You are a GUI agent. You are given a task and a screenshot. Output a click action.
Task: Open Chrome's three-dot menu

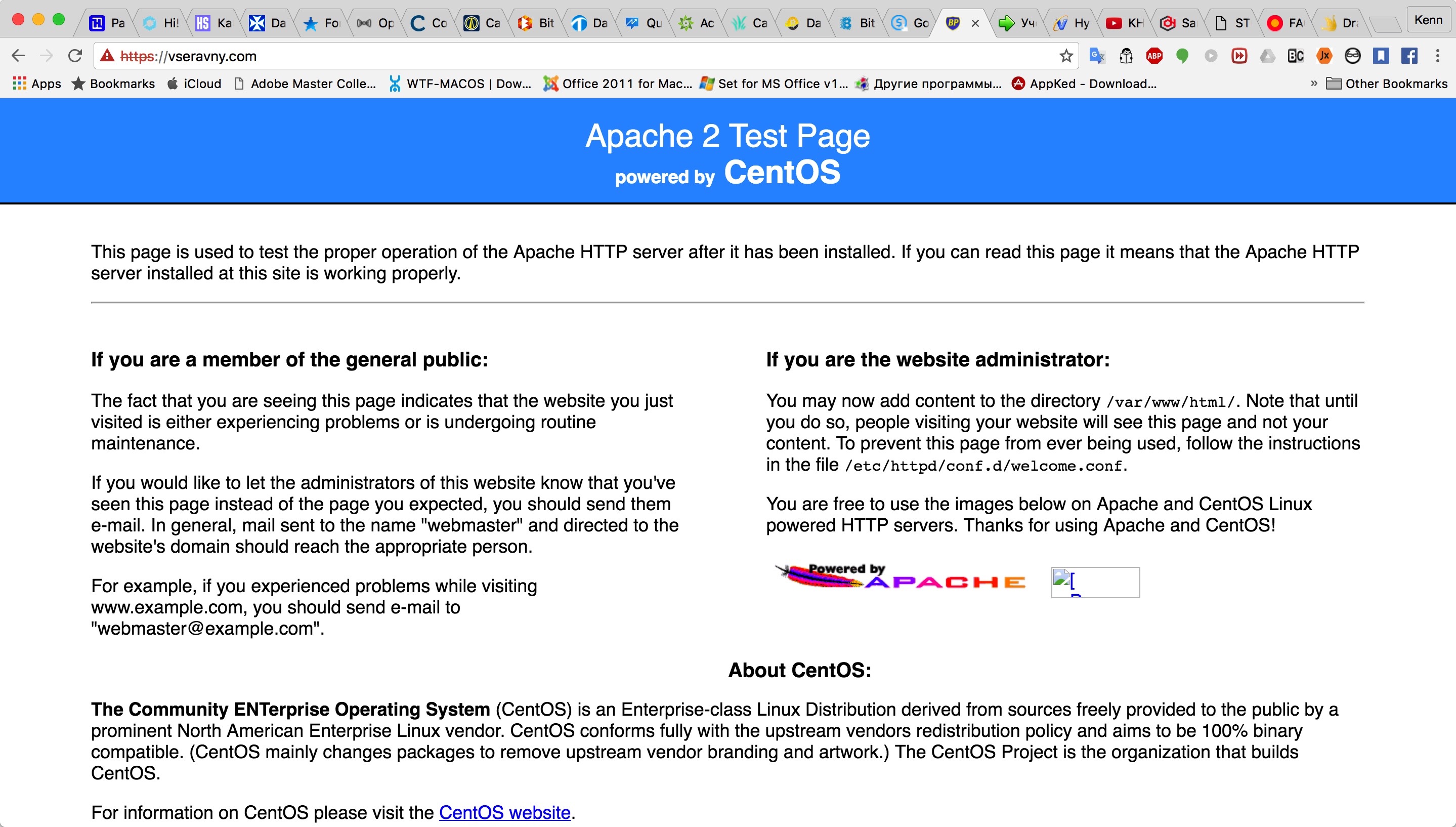1437,56
